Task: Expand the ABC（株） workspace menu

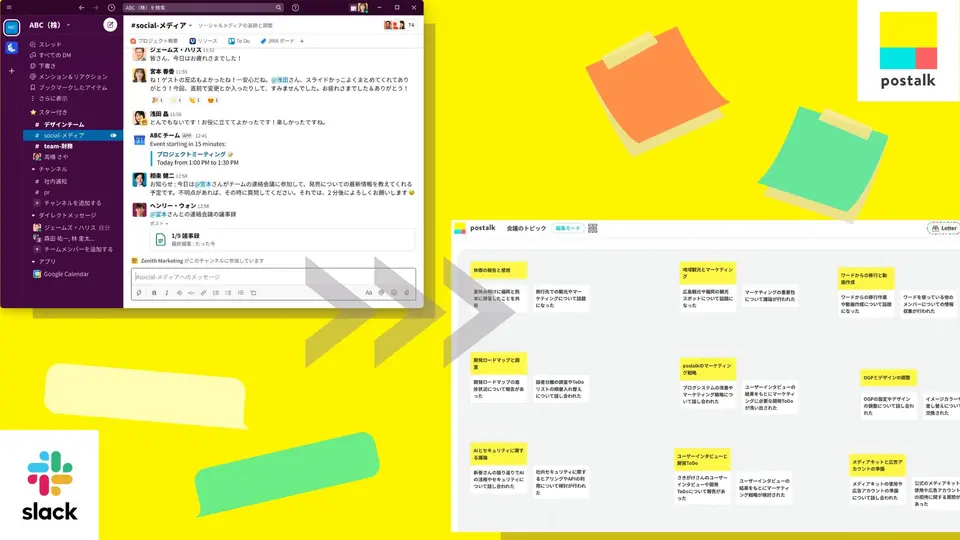Action: 58,25
